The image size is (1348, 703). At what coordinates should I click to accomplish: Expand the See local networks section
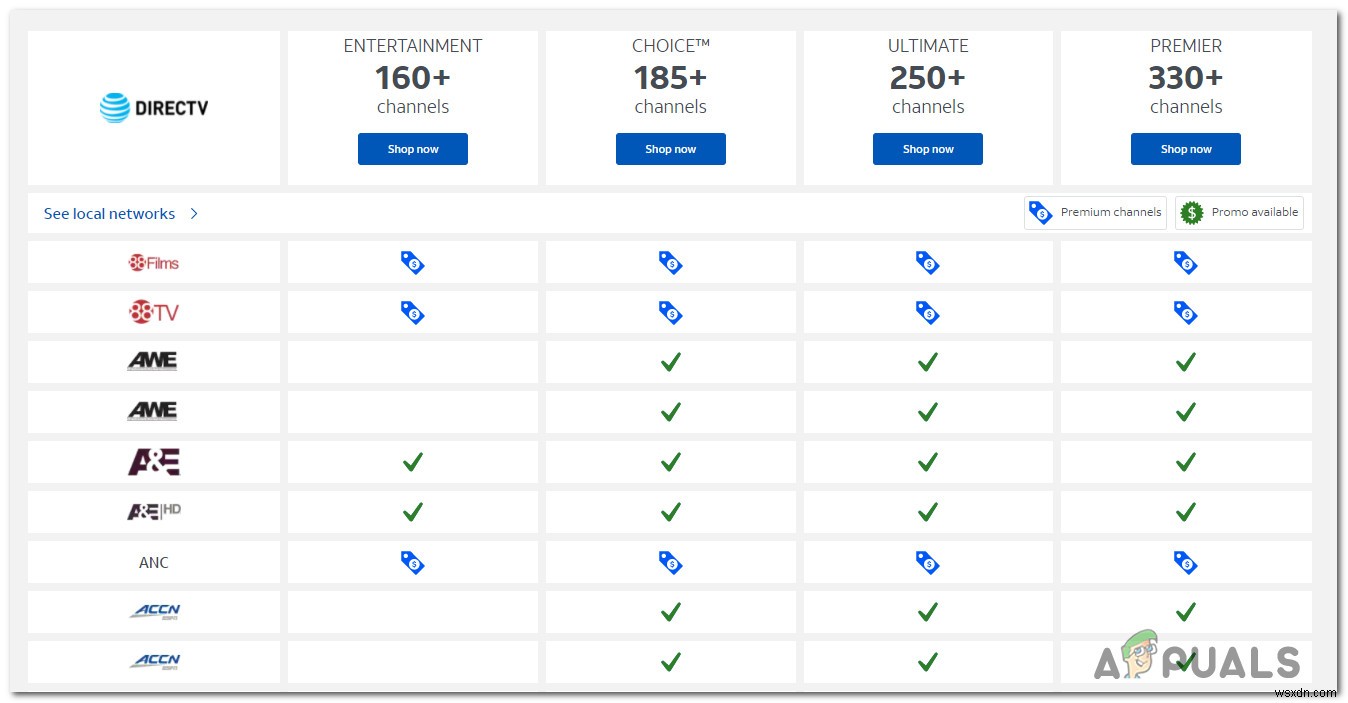[x=109, y=213]
